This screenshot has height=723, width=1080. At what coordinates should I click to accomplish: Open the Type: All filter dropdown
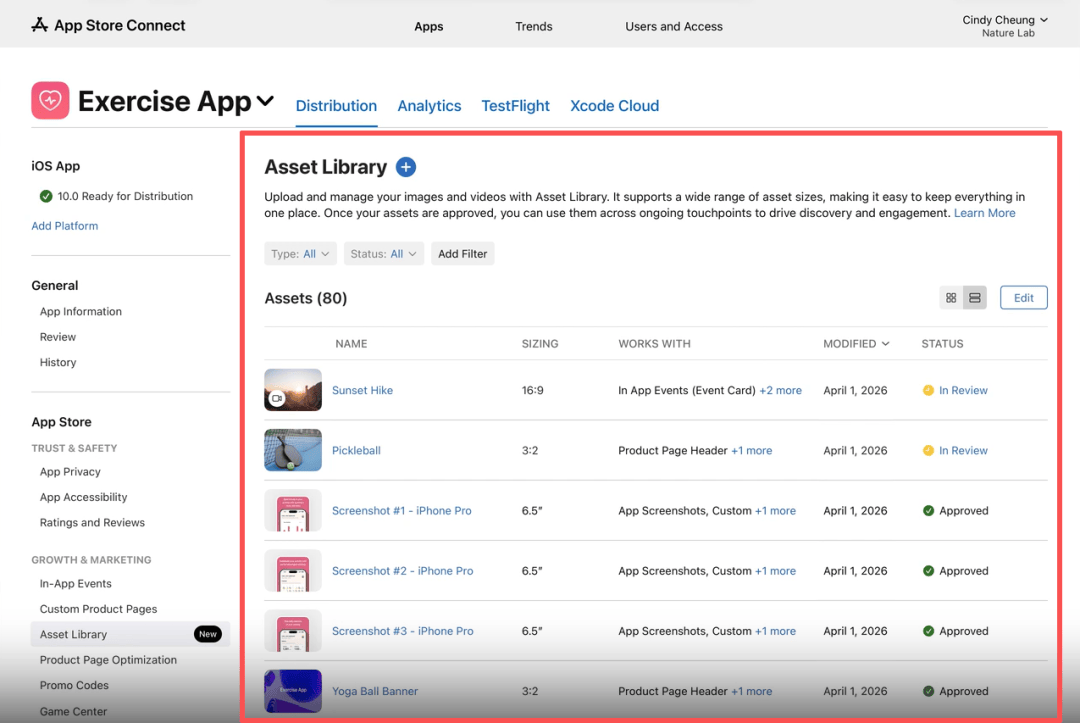pyautogui.click(x=300, y=254)
